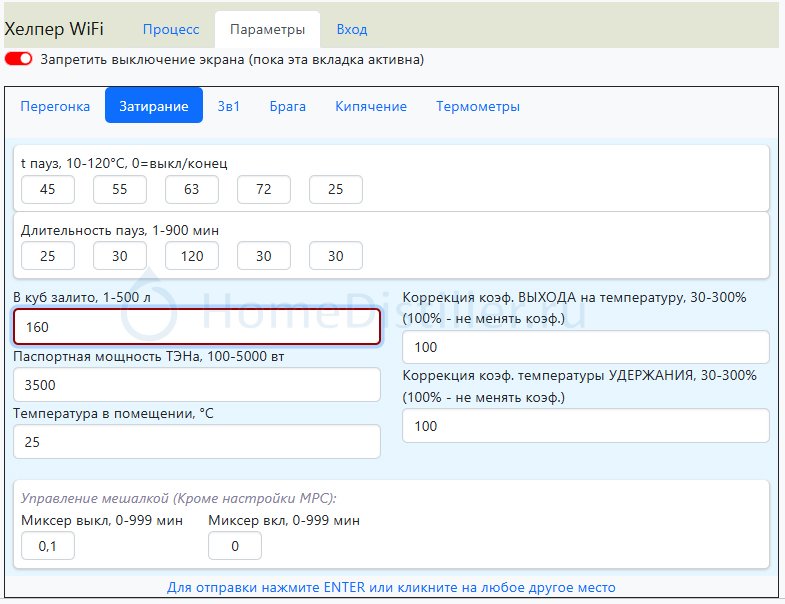Click the Длительность пауз label
Viewport: 785px width, 604px height.
pyautogui.click(x=120, y=230)
